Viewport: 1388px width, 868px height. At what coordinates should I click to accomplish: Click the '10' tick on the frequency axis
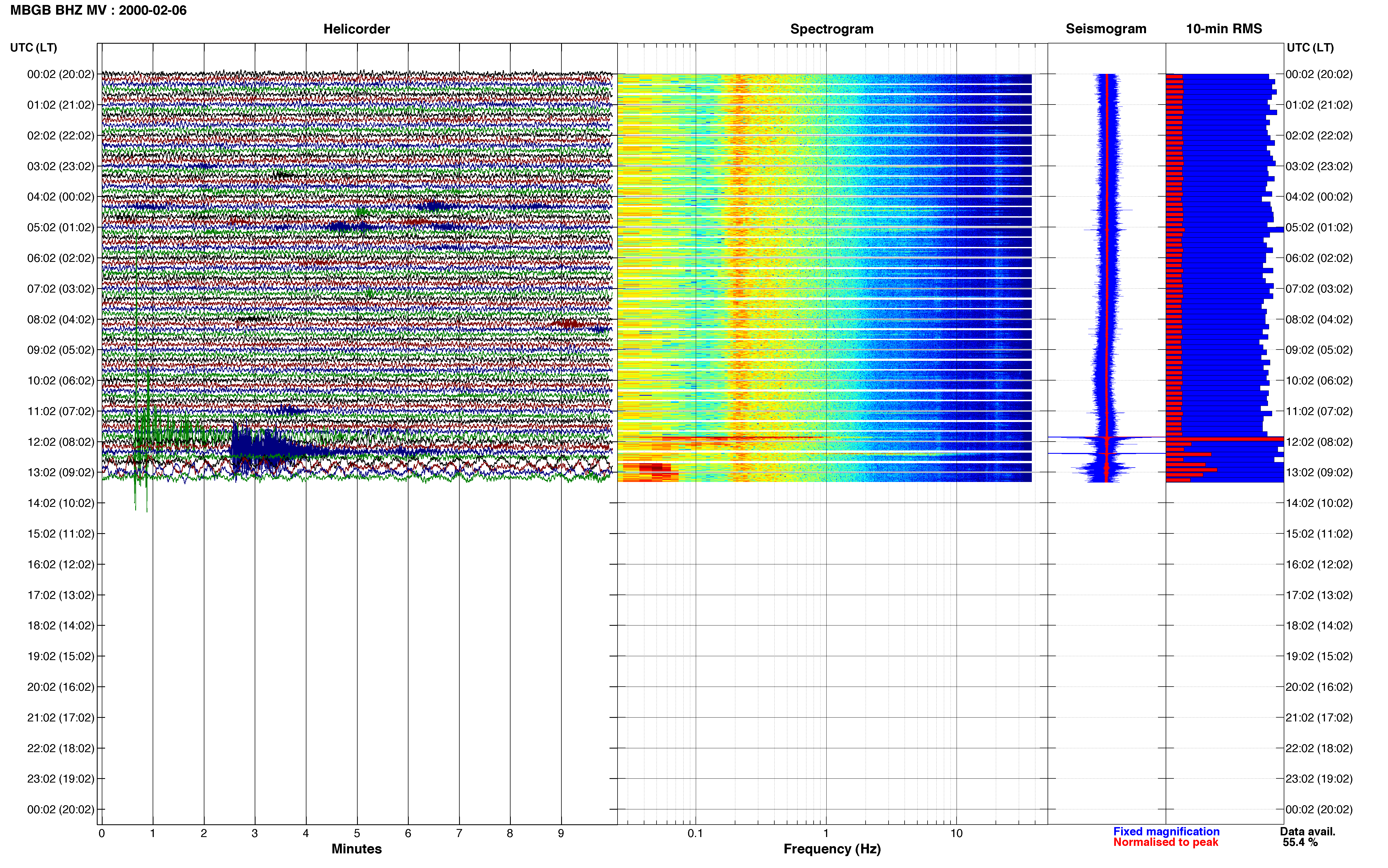point(956,833)
